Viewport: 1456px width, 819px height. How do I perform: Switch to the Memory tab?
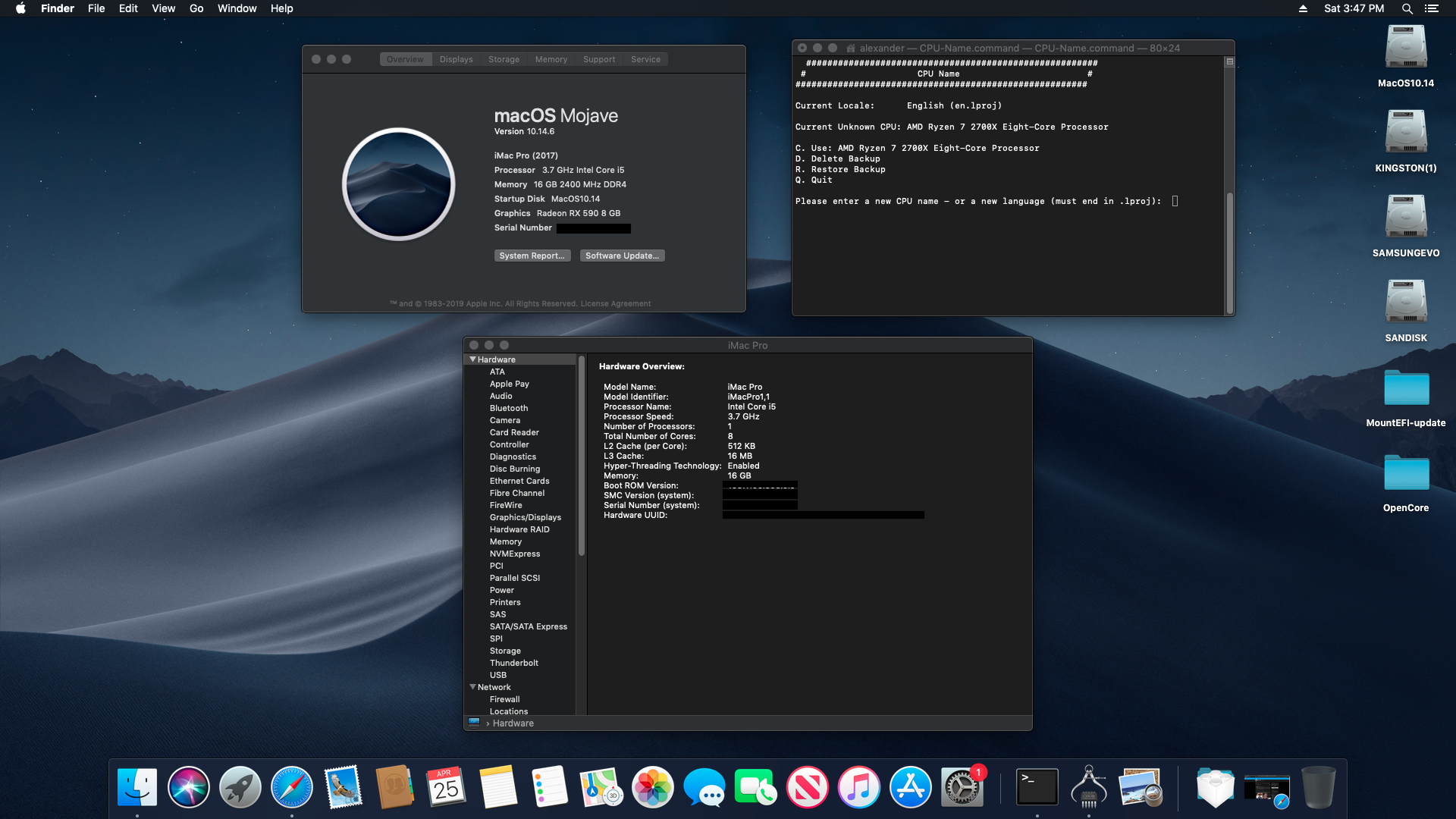pos(551,59)
